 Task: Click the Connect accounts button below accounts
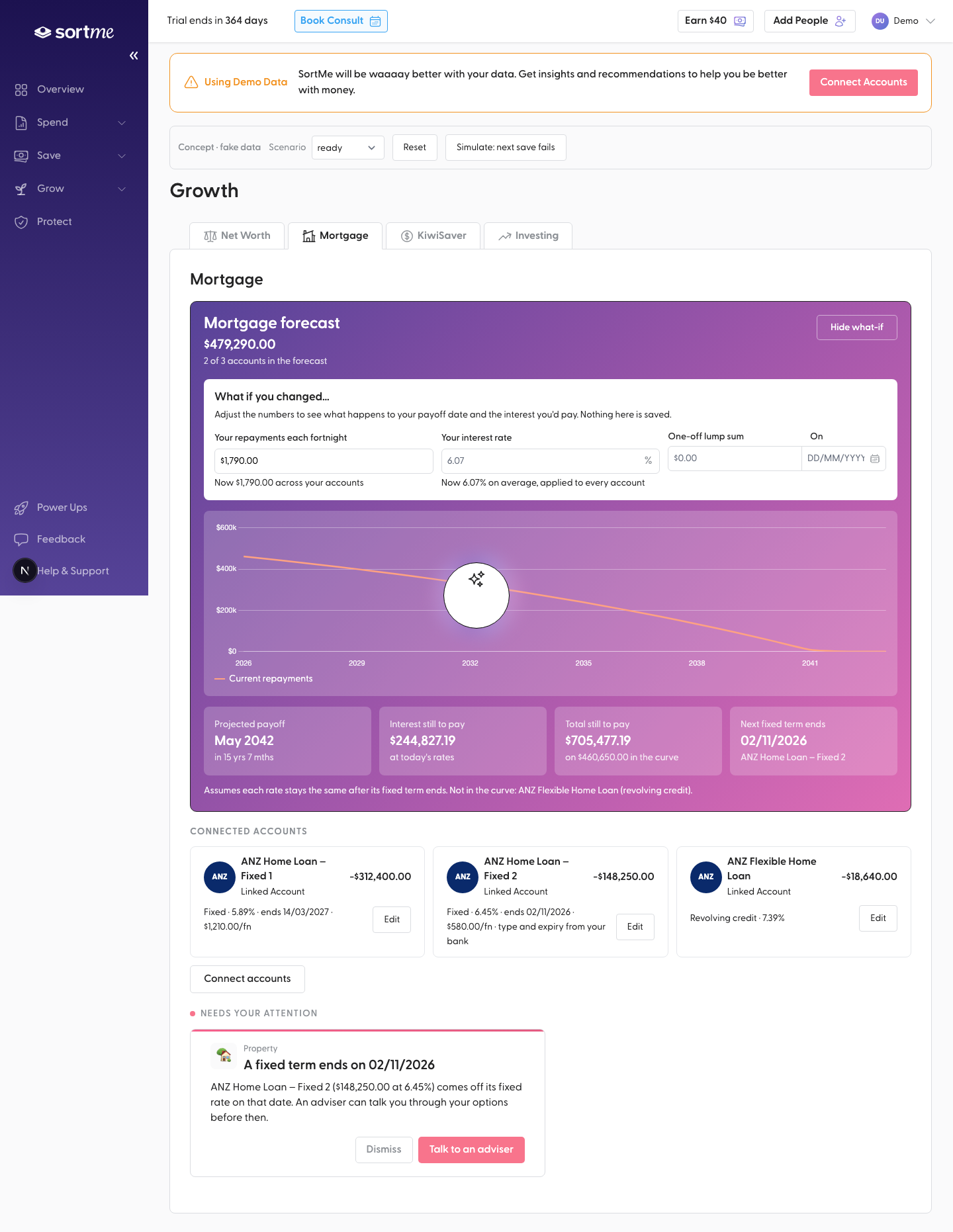(x=248, y=979)
